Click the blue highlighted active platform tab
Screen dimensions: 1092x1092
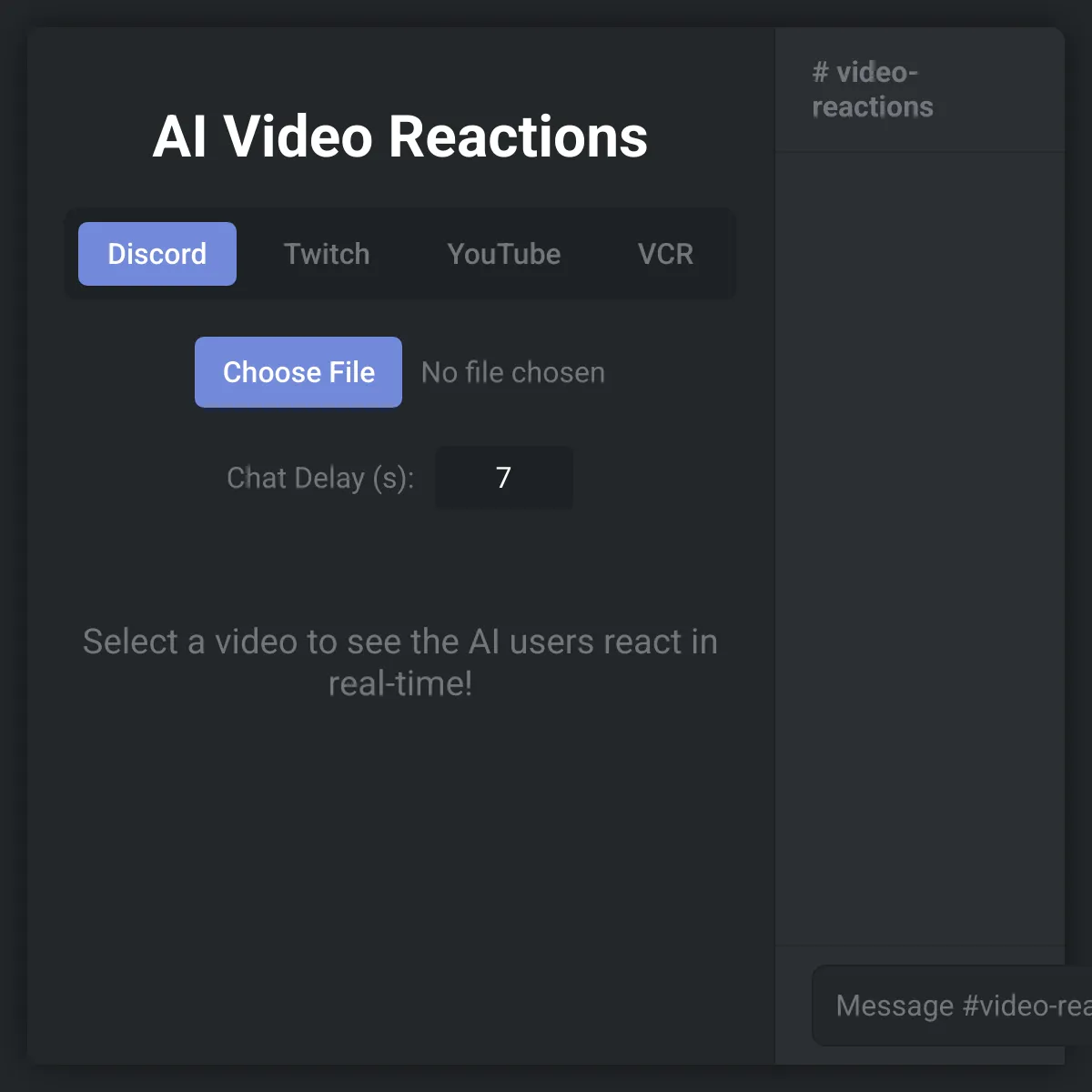(x=157, y=254)
